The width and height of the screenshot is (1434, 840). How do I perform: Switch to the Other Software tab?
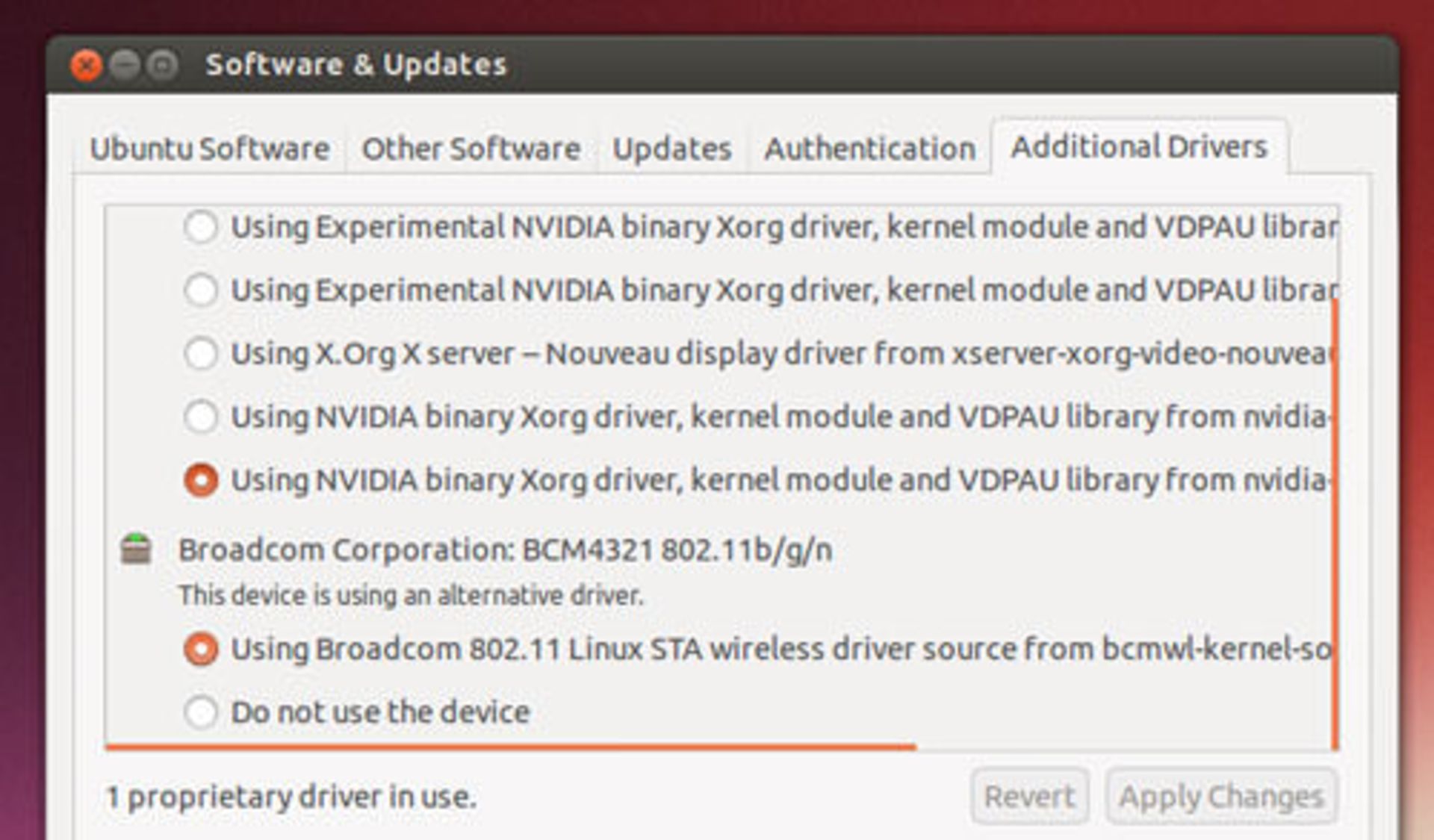471,149
